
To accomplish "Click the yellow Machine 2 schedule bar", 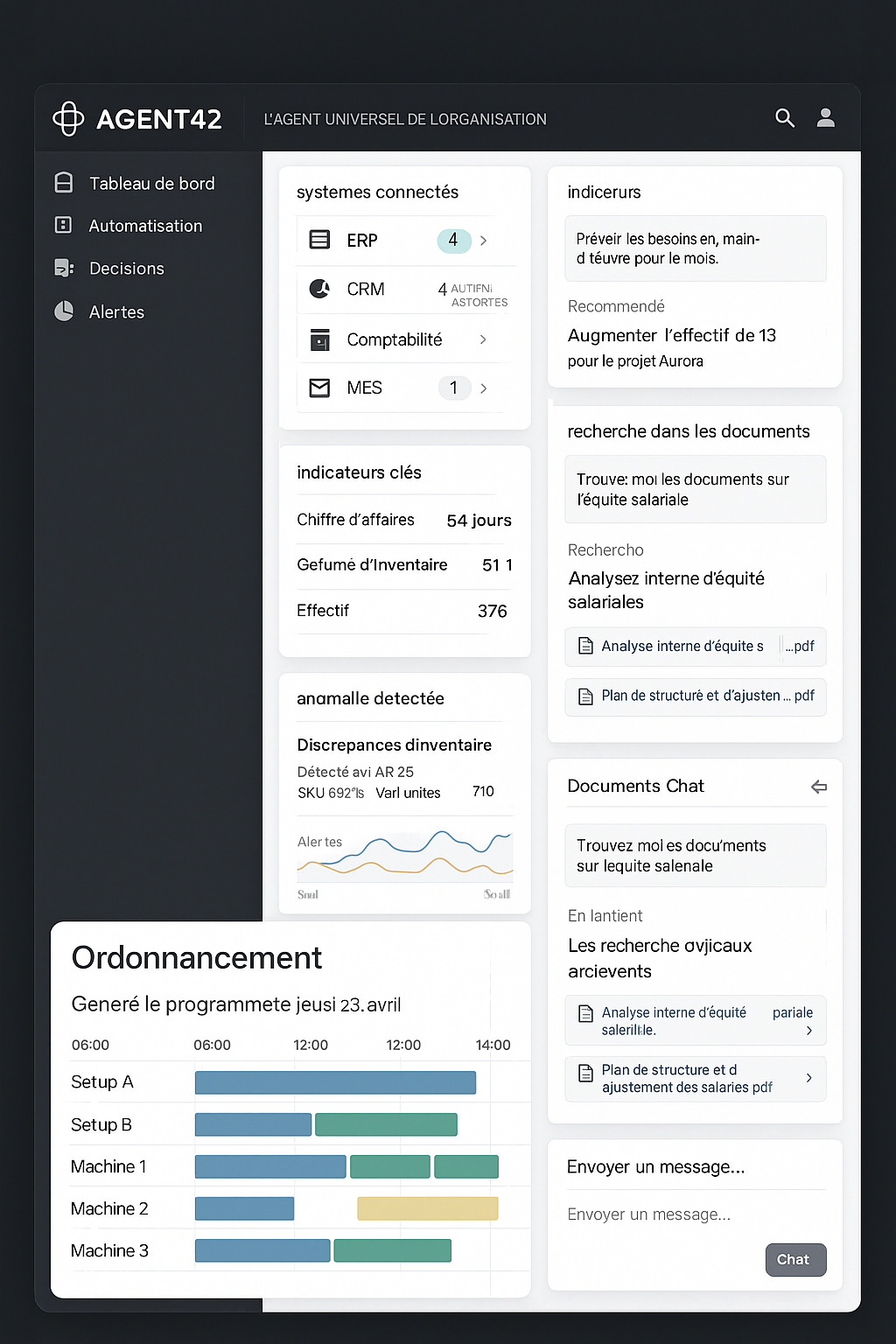I will coord(427,1209).
